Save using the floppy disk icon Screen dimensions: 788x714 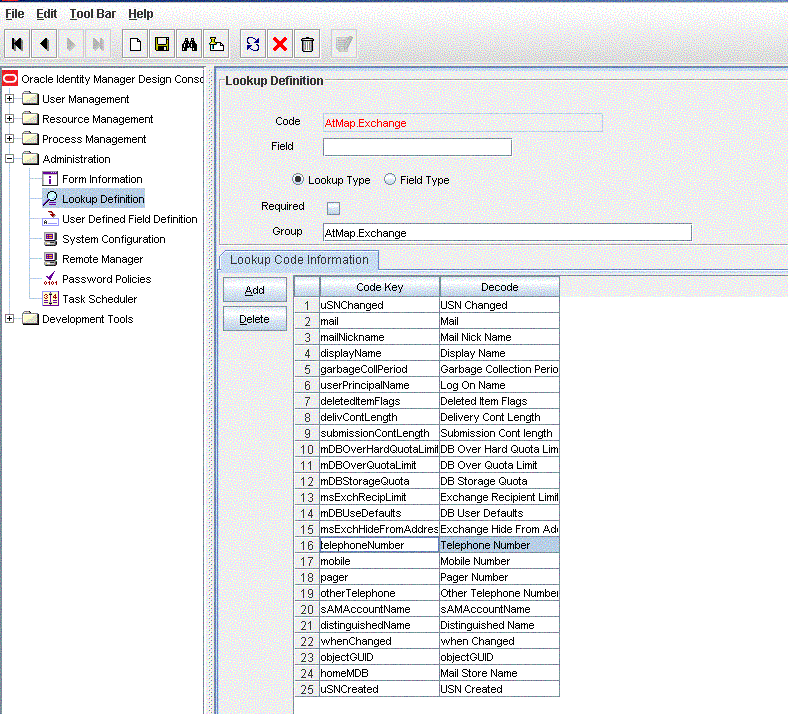(x=161, y=44)
